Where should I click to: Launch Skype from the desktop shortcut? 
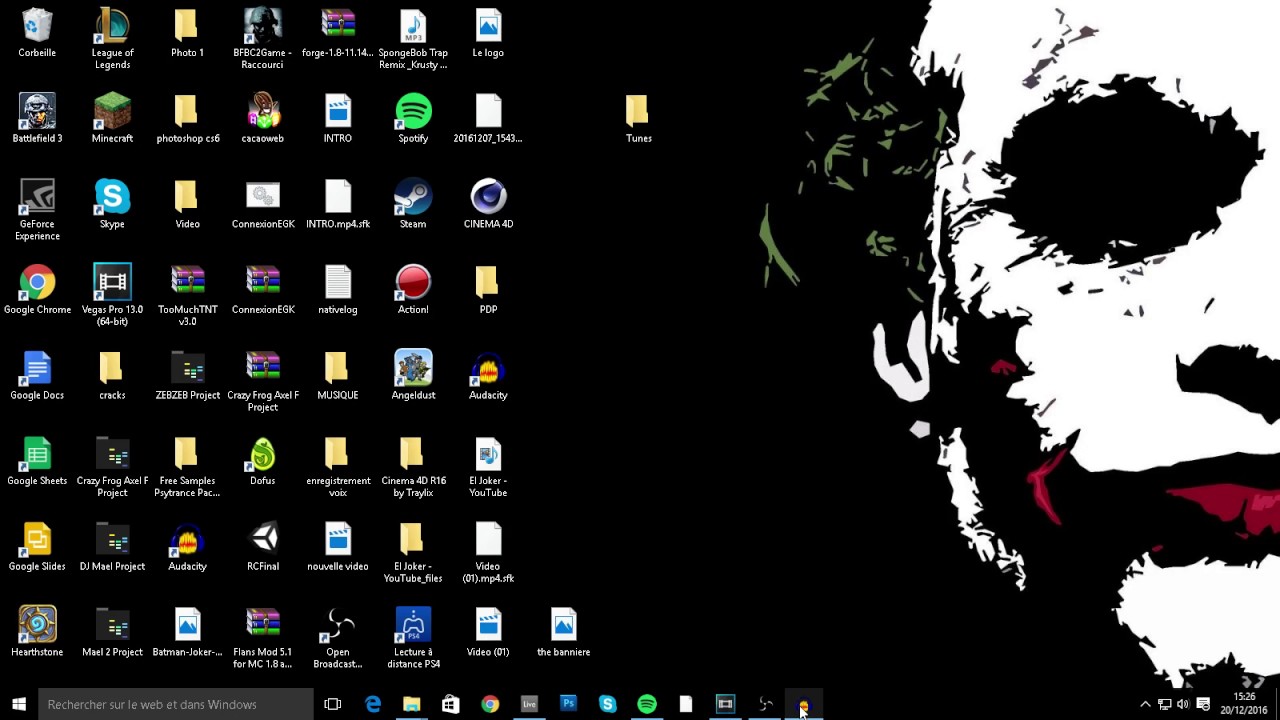tap(112, 204)
